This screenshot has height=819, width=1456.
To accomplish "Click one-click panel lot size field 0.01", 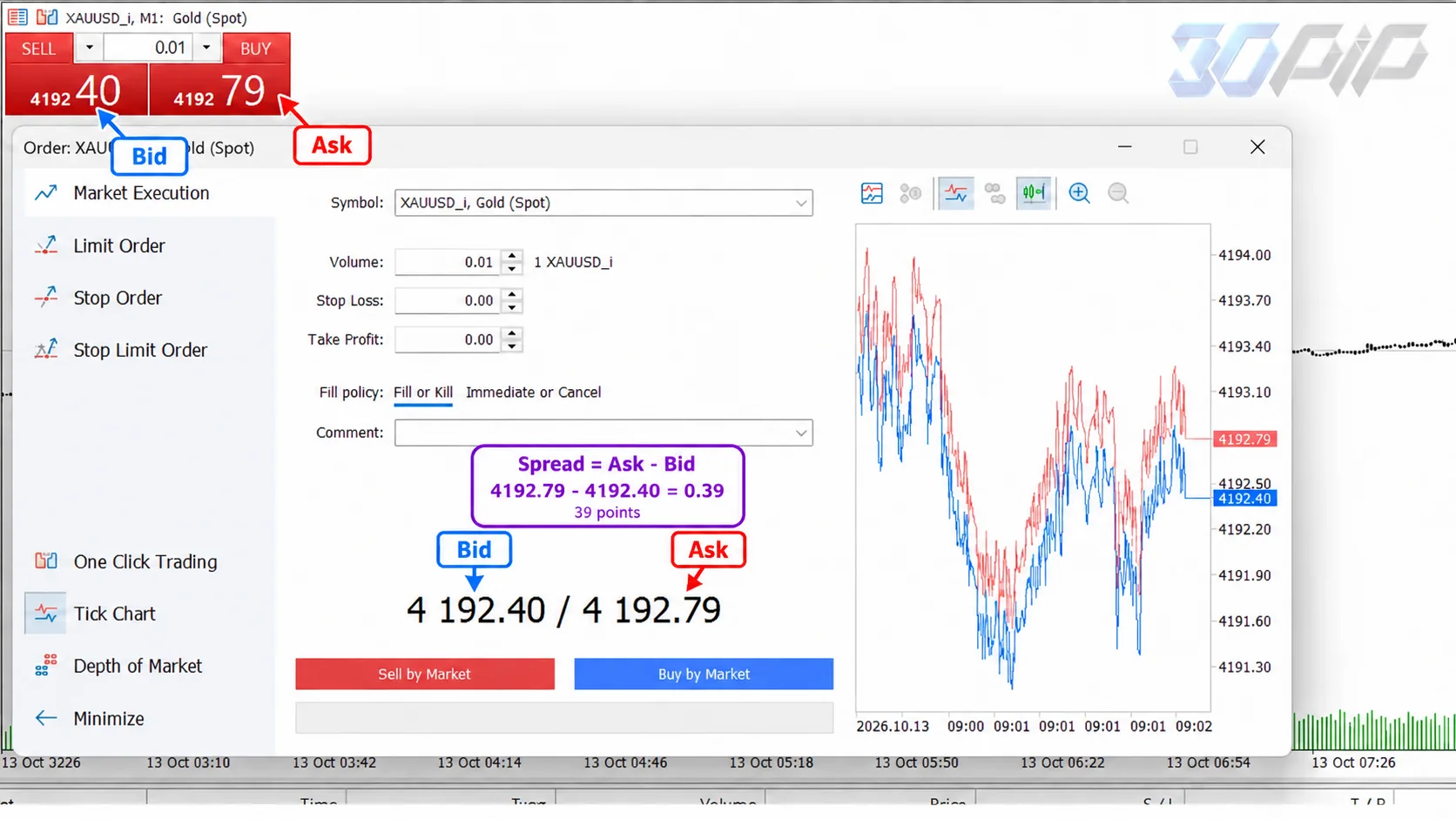I will click(148, 48).
